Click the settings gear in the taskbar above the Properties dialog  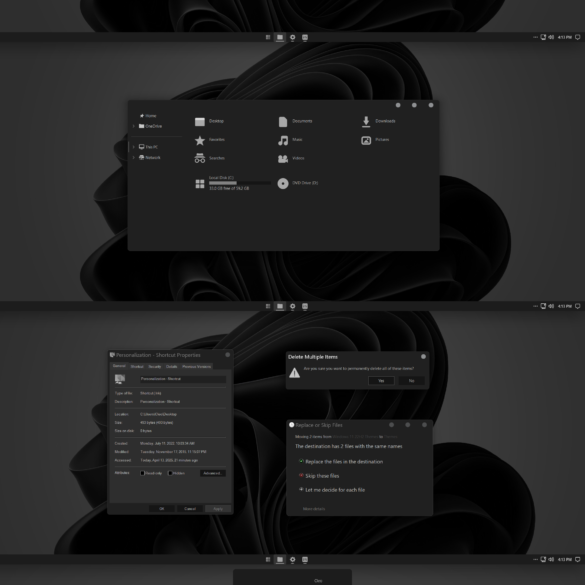[292, 306]
